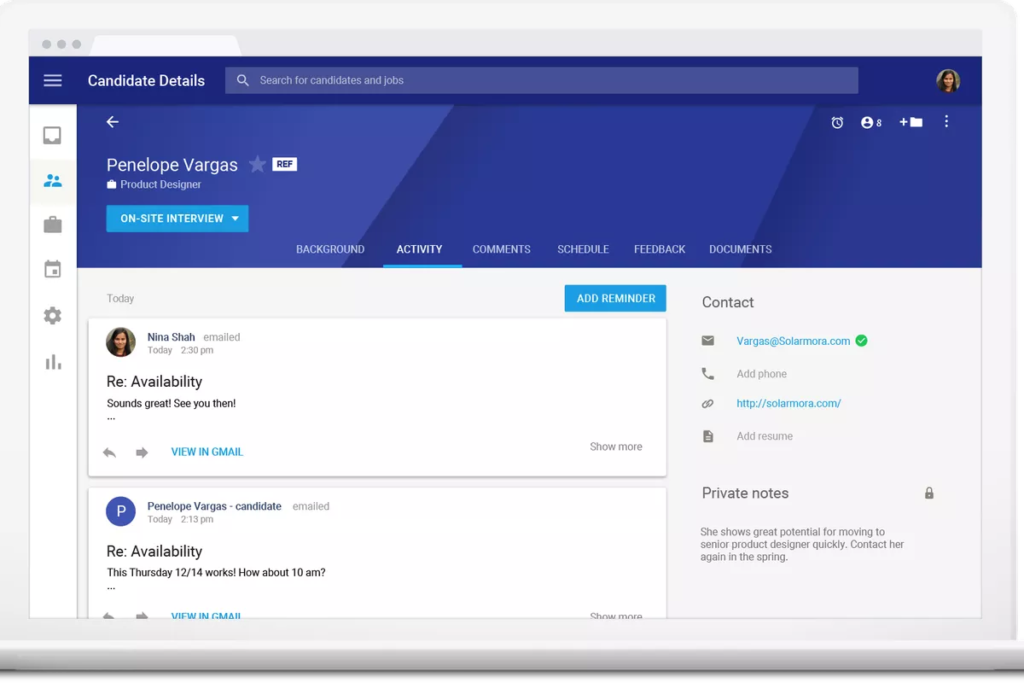
Task: Click Add phone in Contact
Action: (761, 373)
